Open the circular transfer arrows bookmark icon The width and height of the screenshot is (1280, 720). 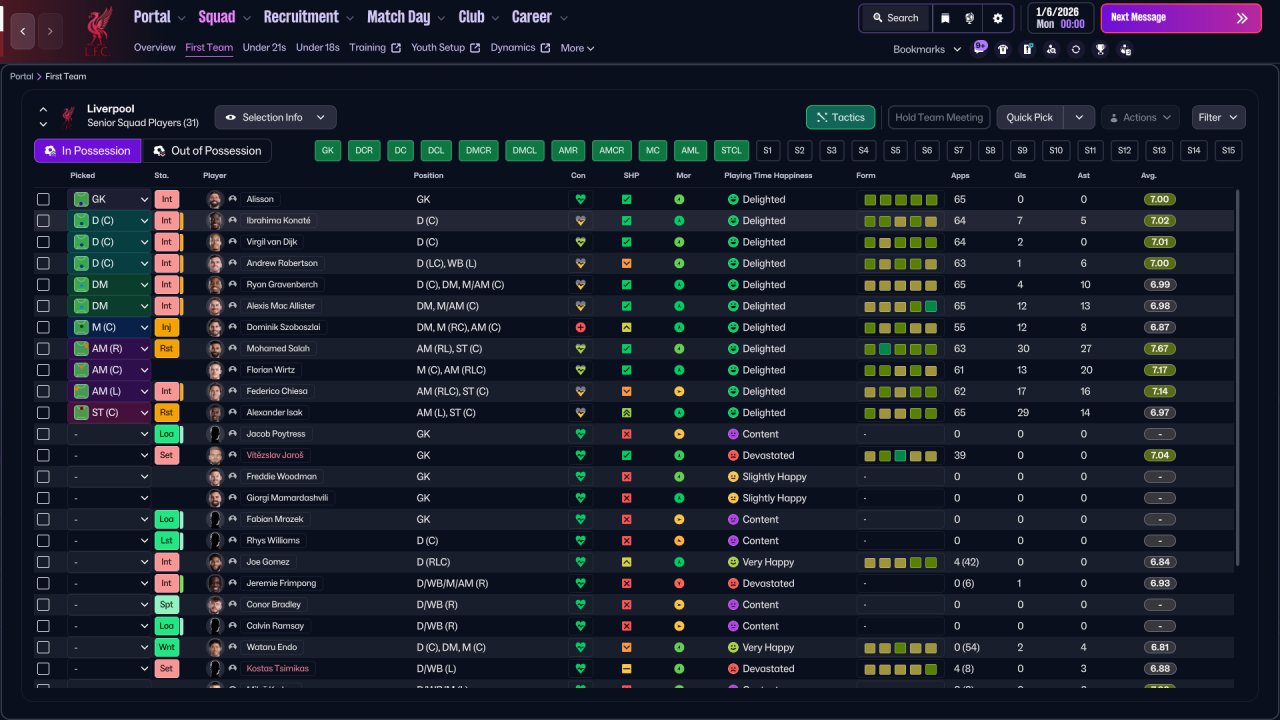pos(1075,49)
